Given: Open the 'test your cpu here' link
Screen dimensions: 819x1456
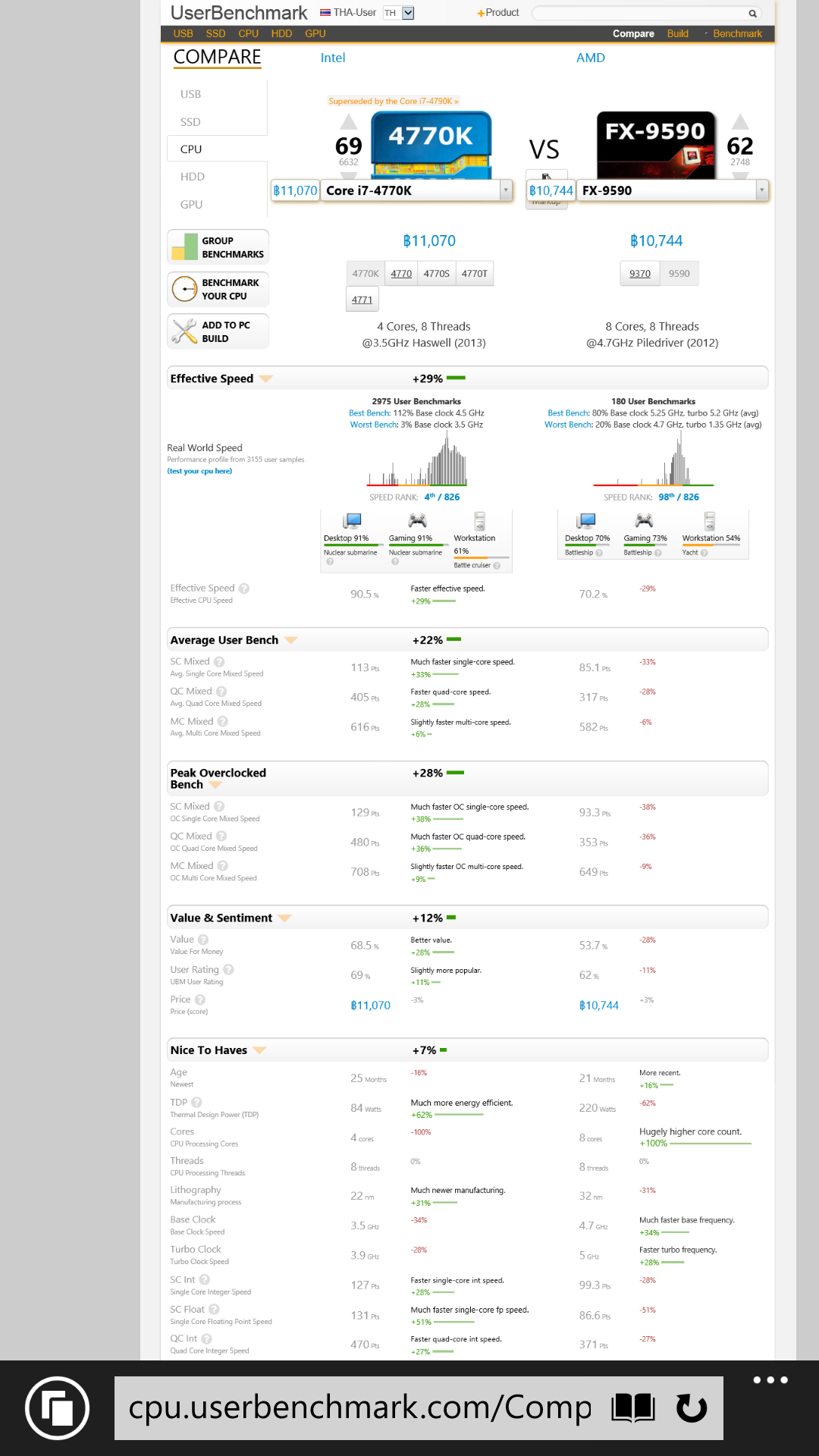Looking at the screenshot, I should click(199, 471).
